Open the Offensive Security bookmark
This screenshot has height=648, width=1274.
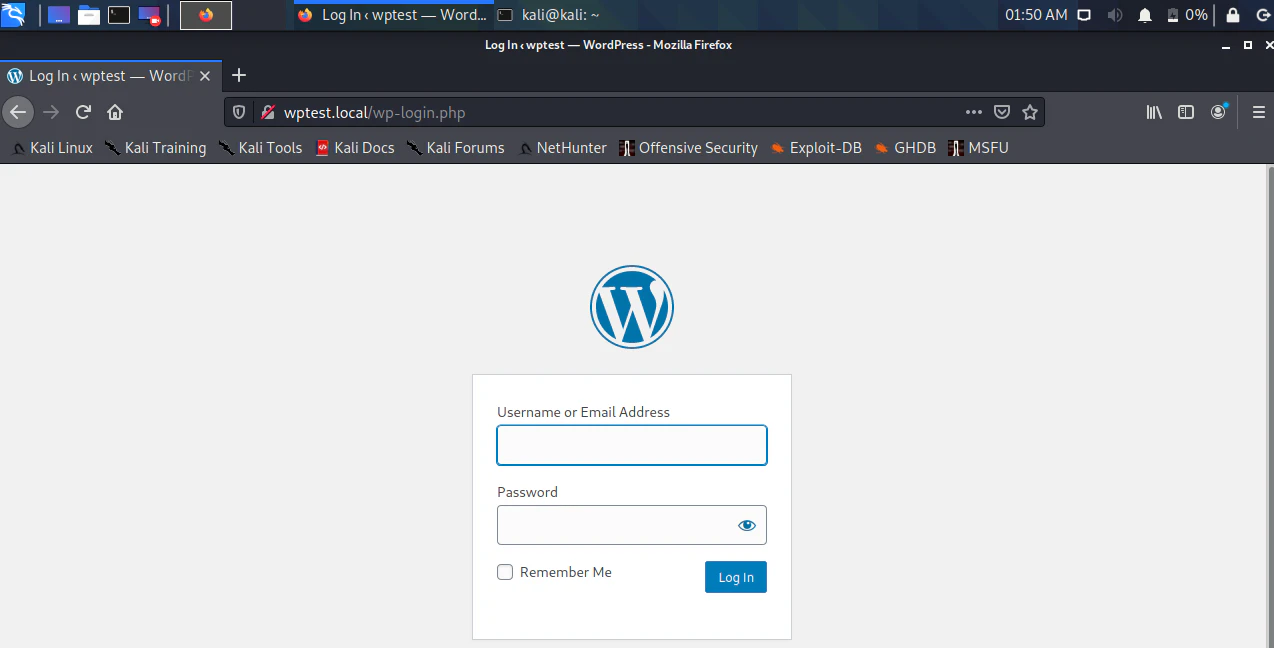point(688,148)
